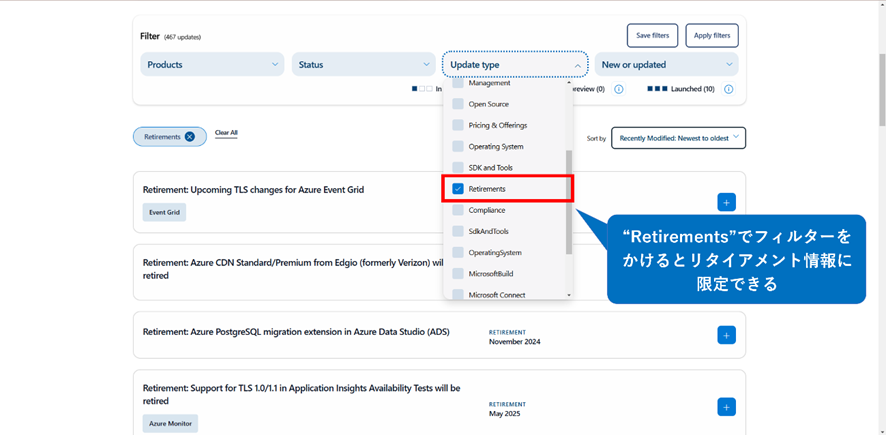
Task: Click the down arrow of the dropdown list scrollbar
Action: click(x=568, y=295)
